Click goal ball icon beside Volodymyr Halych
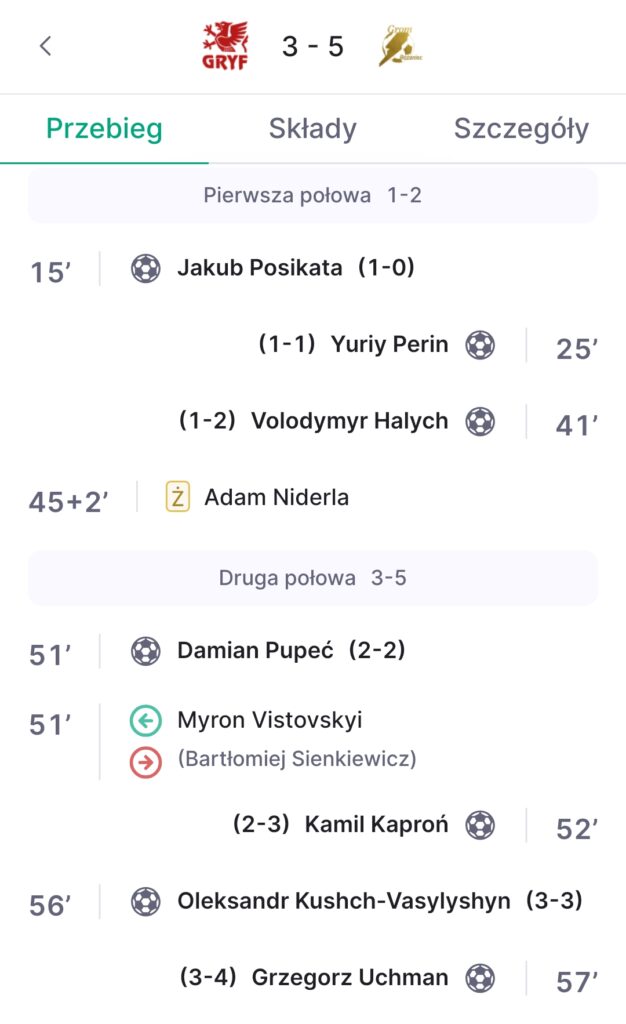Viewport: 626px width, 1024px height. click(x=480, y=421)
